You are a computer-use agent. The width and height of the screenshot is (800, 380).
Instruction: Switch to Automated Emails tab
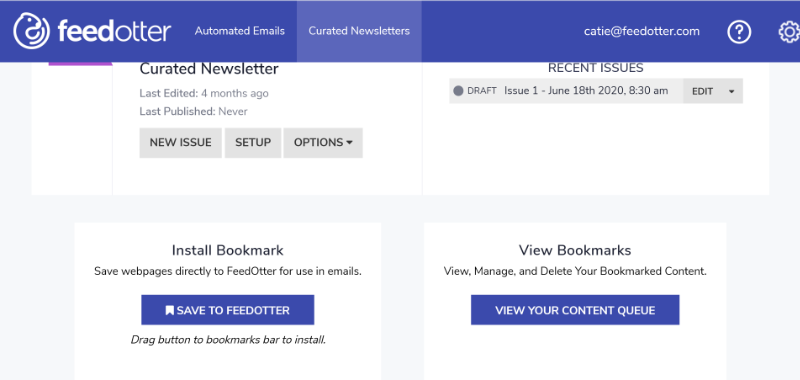coord(240,31)
